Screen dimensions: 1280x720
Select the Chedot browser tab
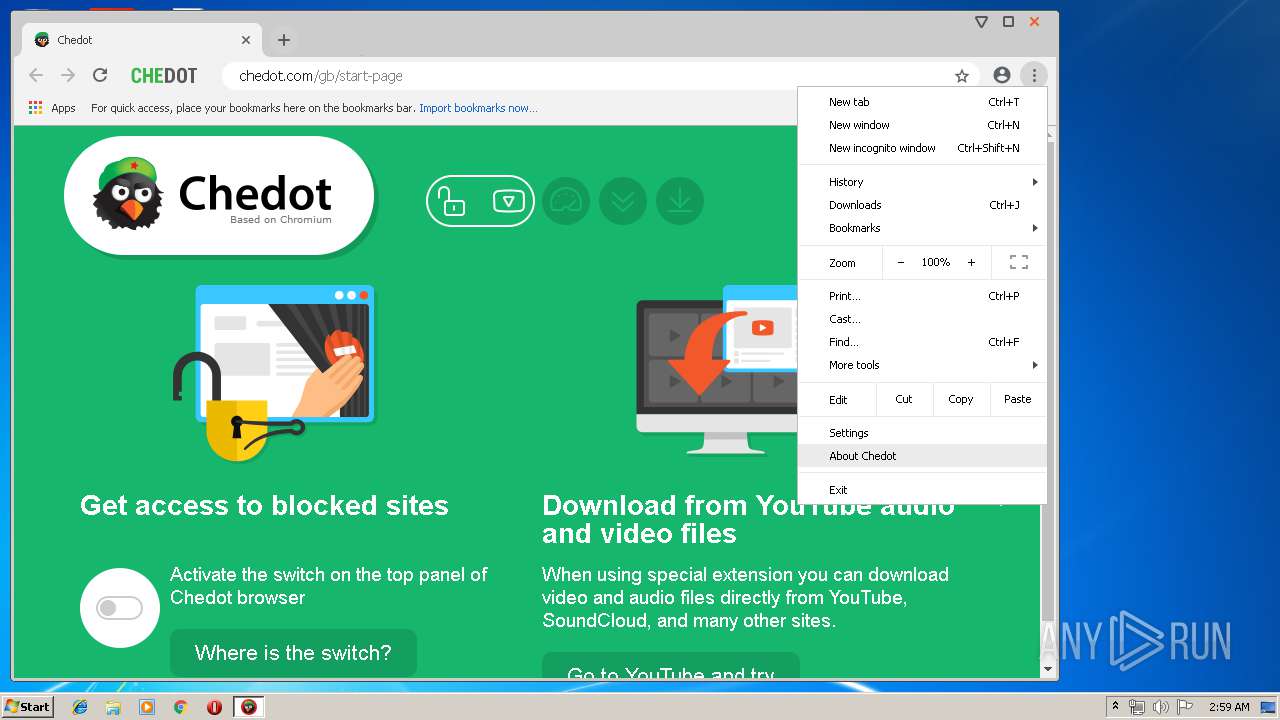(x=142, y=40)
